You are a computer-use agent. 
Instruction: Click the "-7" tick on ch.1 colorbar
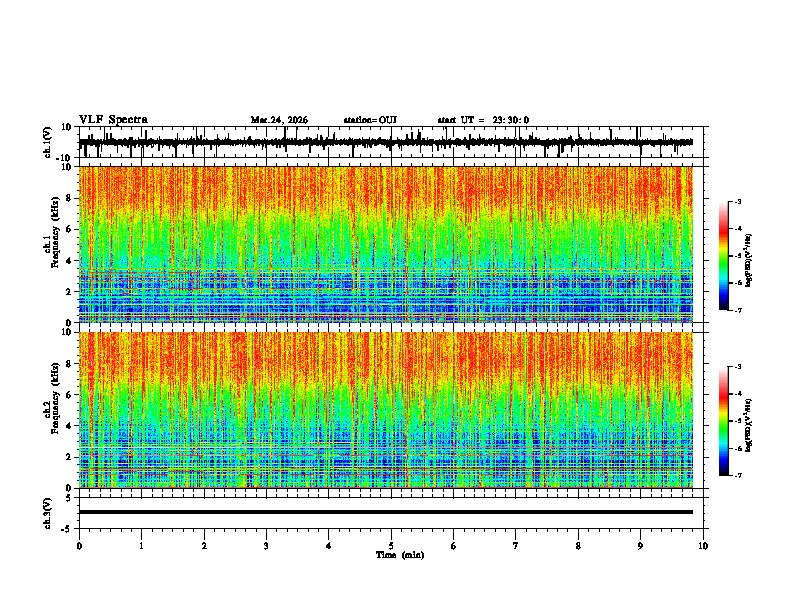point(737,310)
